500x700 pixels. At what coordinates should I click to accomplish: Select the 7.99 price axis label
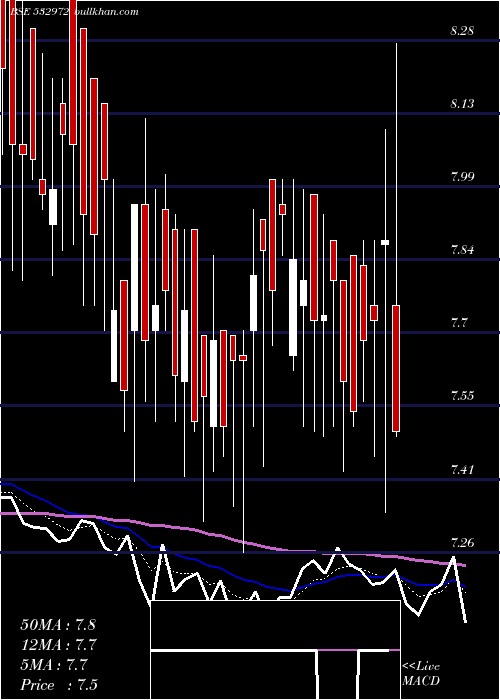click(x=462, y=177)
